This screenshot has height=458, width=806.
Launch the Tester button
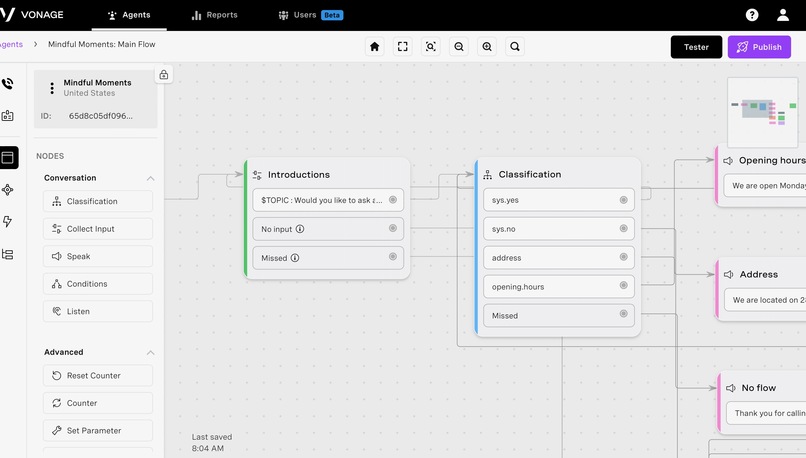(696, 47)
